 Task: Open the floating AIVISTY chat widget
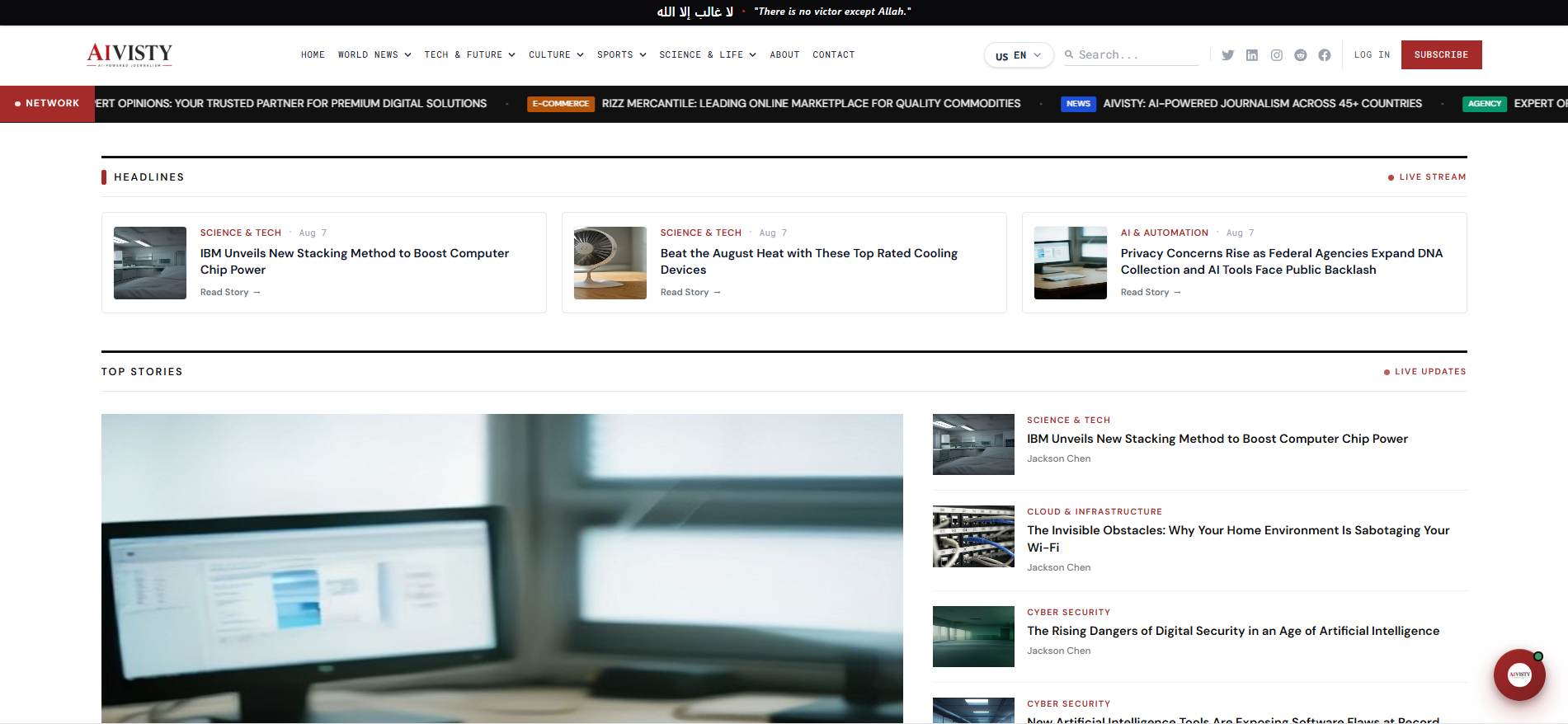pyautogui.click(x=1519, y=675)
